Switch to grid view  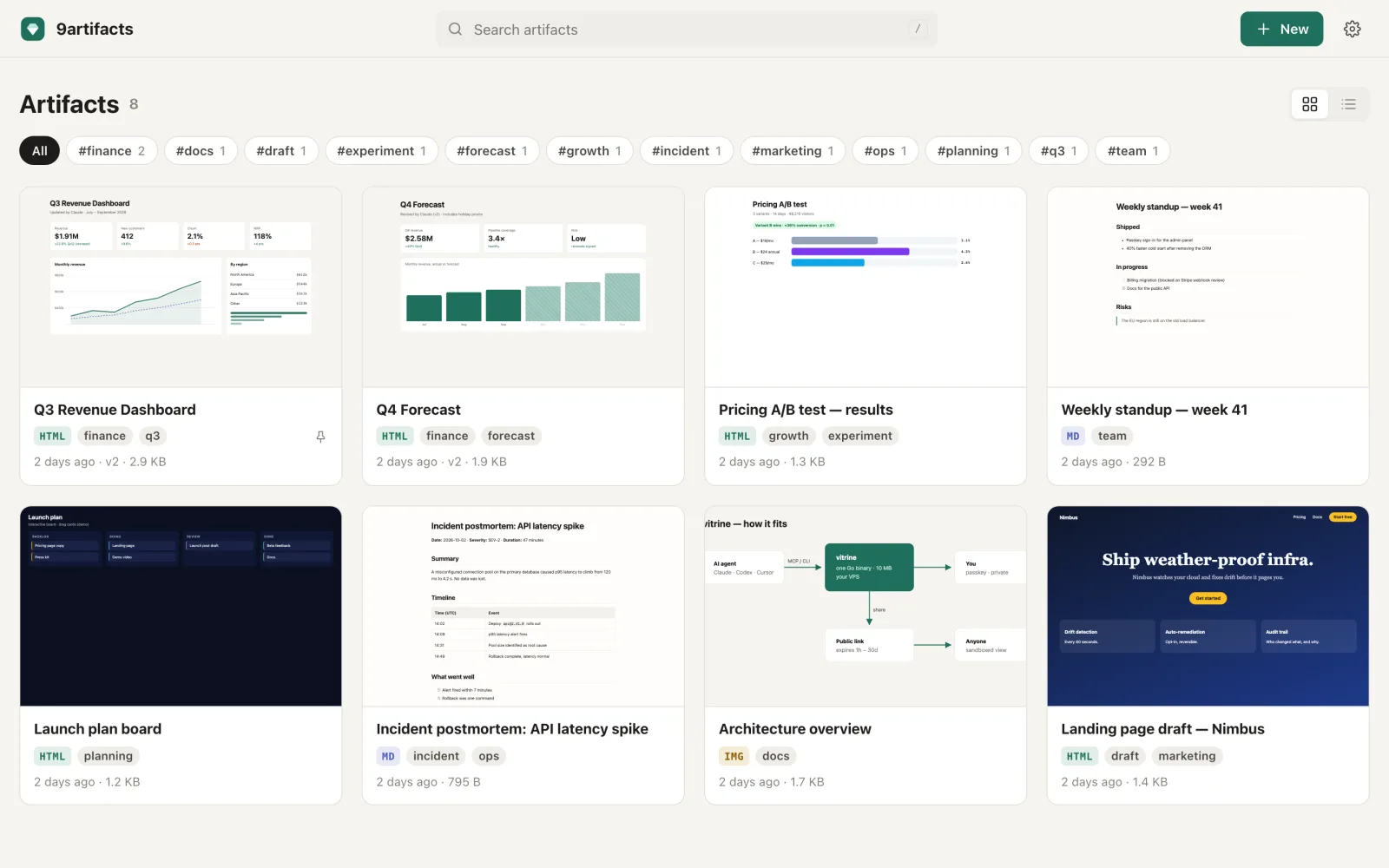(1310, 104)
